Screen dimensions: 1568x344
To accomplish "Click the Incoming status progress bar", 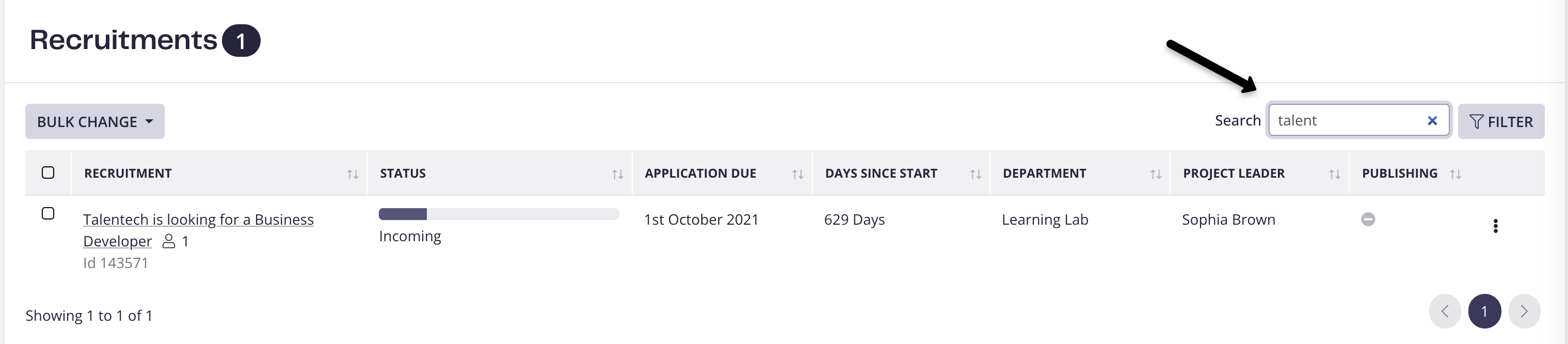I will (499, 214).
